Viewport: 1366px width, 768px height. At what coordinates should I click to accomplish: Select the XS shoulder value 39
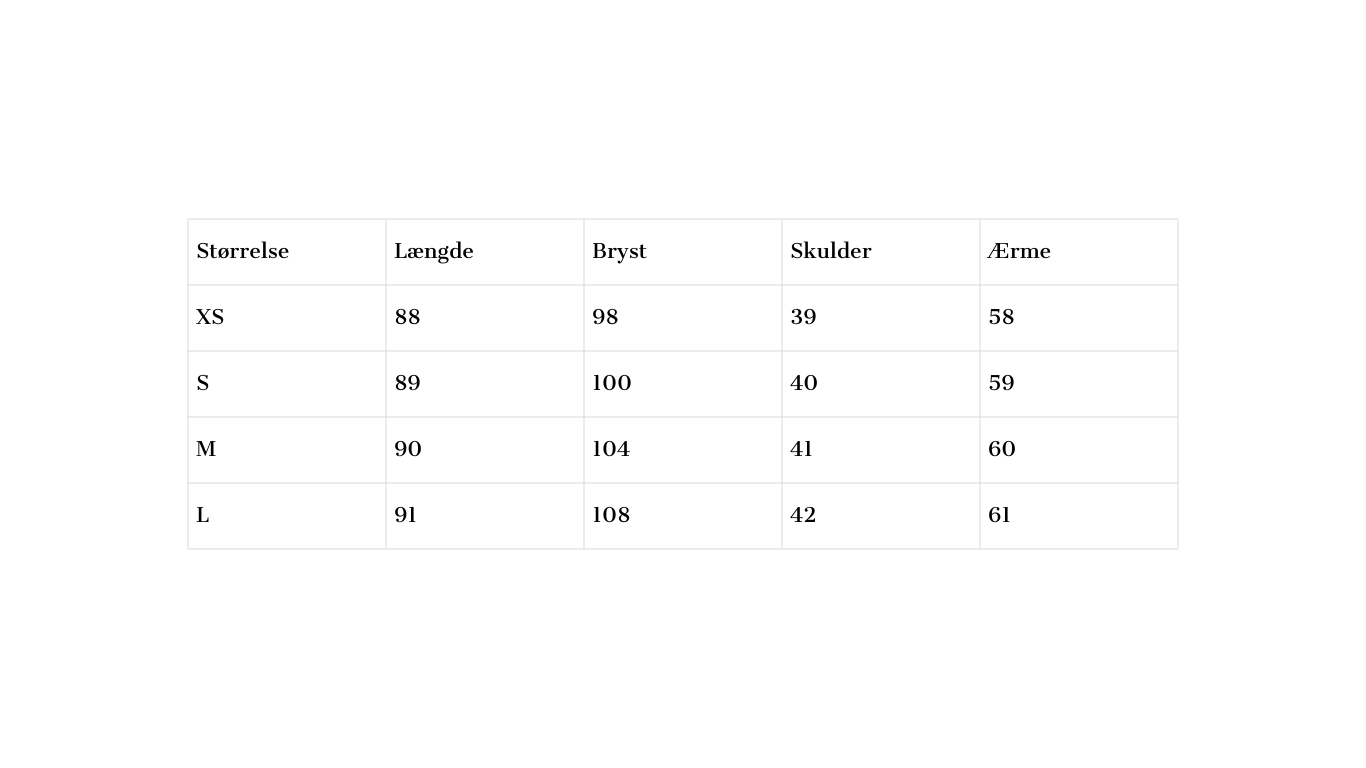click(803, 318)
